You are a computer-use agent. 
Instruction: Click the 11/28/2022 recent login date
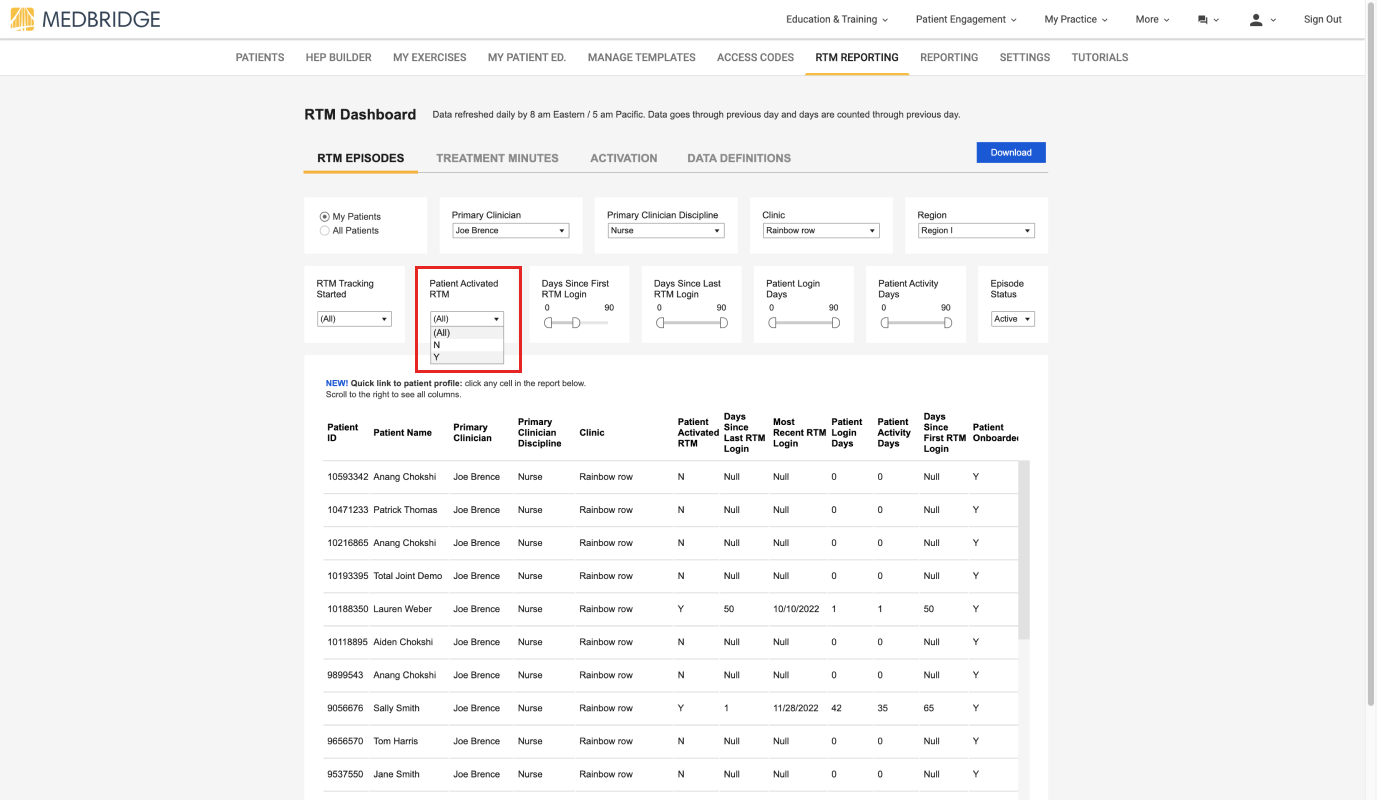pos(796,708)
